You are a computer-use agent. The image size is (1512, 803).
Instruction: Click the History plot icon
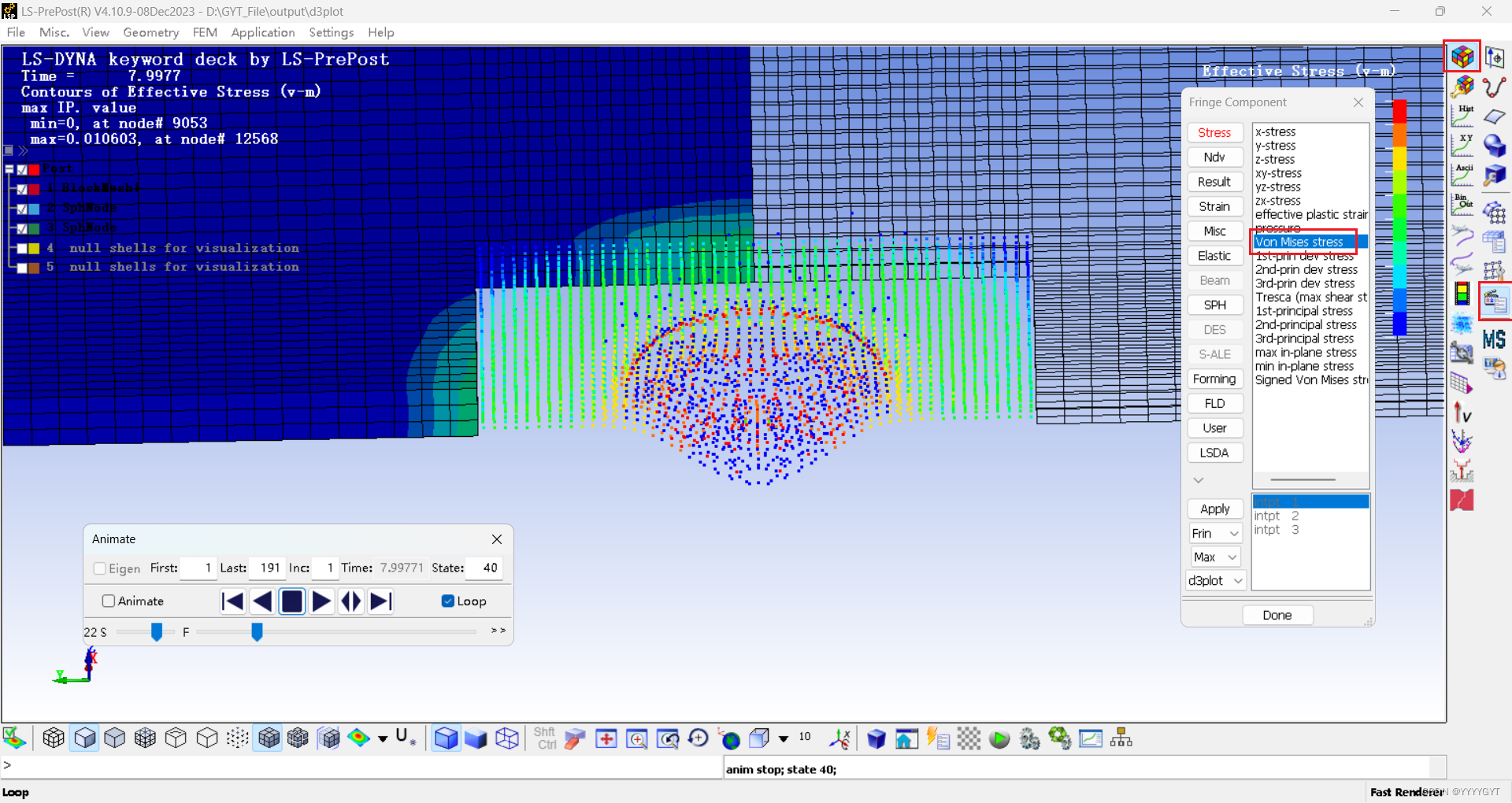pos(1462,116)
